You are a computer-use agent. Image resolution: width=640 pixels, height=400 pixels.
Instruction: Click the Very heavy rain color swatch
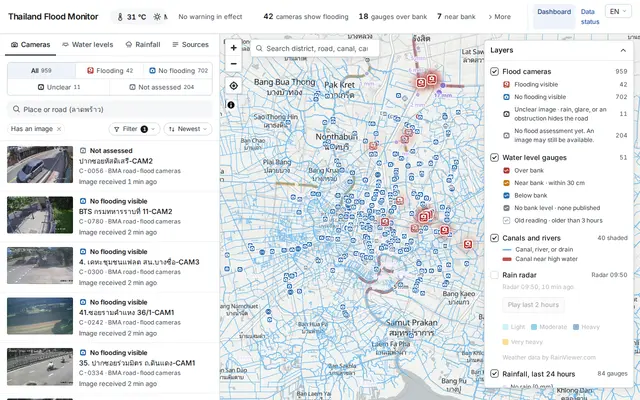[x=505, y=342]
